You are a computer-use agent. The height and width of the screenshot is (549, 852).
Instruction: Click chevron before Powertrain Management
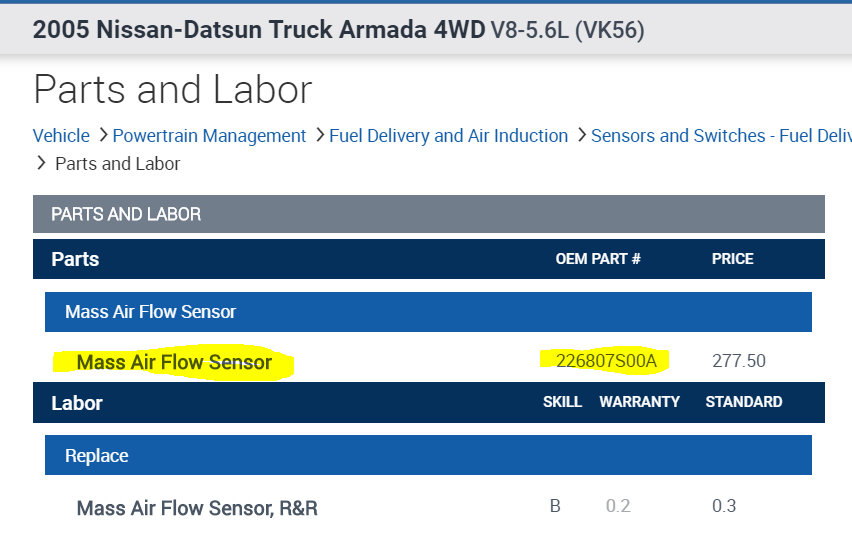pyautogui.click(x=103, y=135)
